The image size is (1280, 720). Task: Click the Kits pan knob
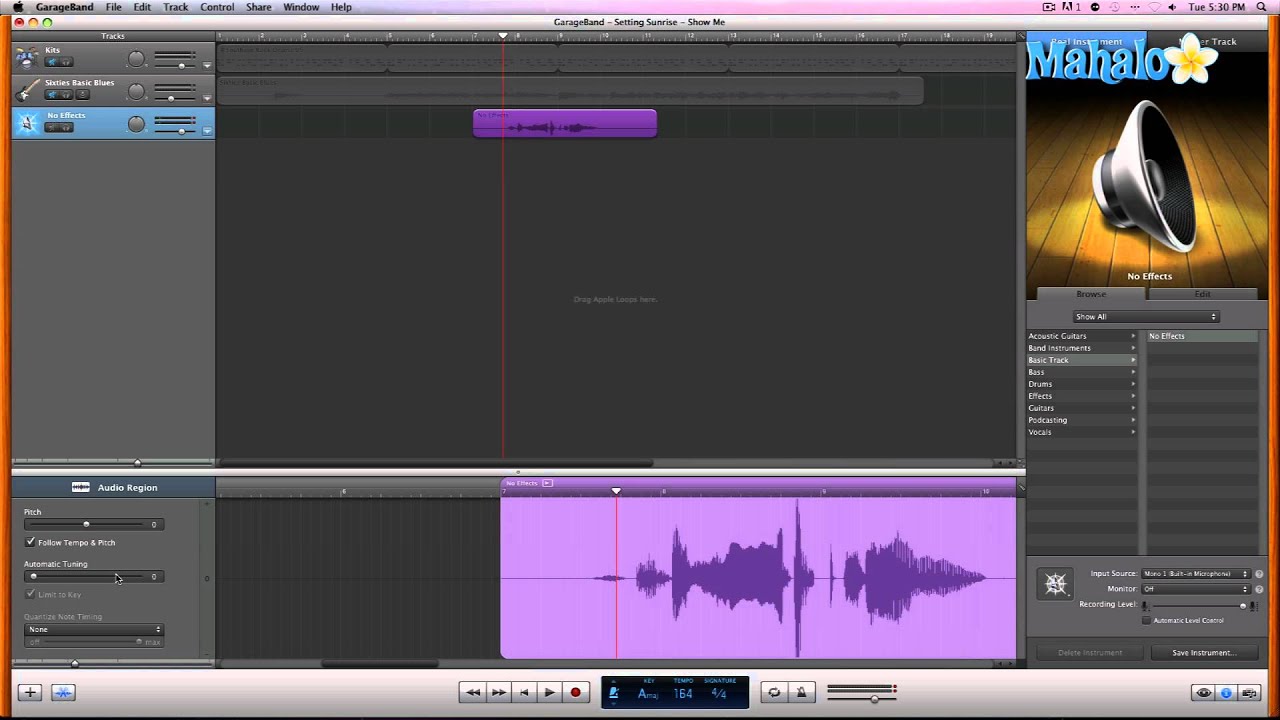pyautogui.click(x=136, y=59)
